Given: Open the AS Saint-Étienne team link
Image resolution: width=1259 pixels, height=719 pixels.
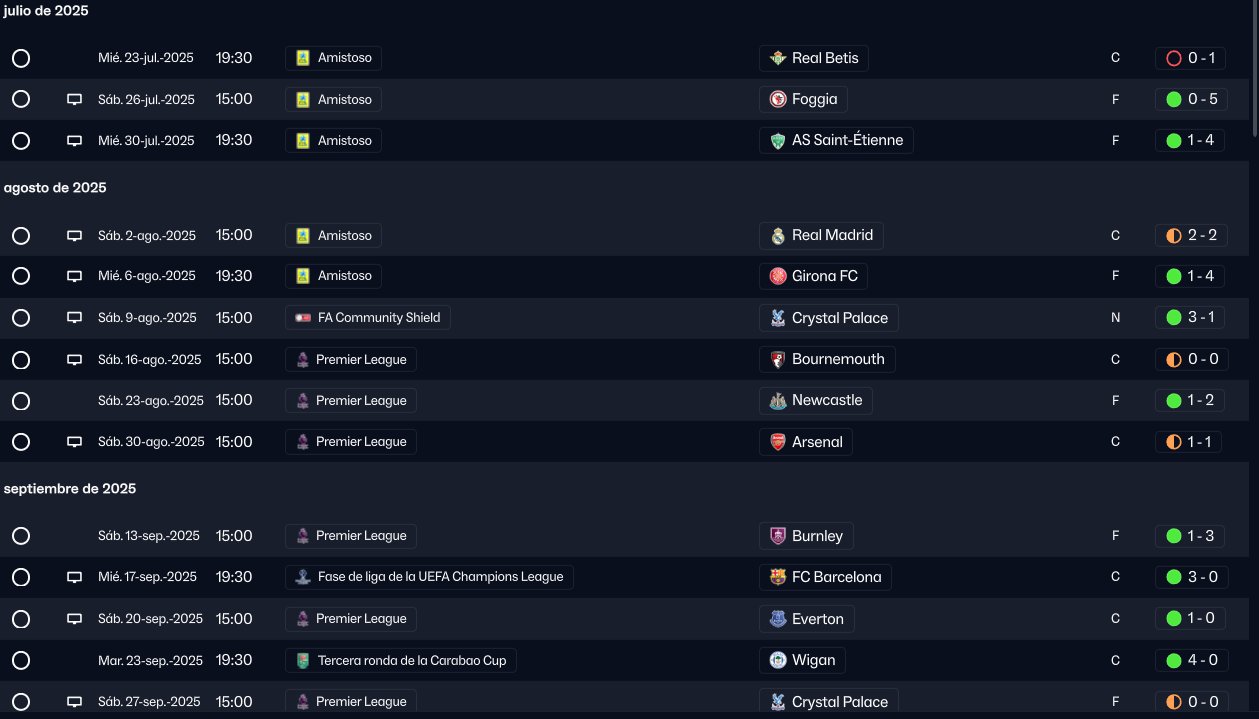Looking at the screenshot, I should [846, 141].
